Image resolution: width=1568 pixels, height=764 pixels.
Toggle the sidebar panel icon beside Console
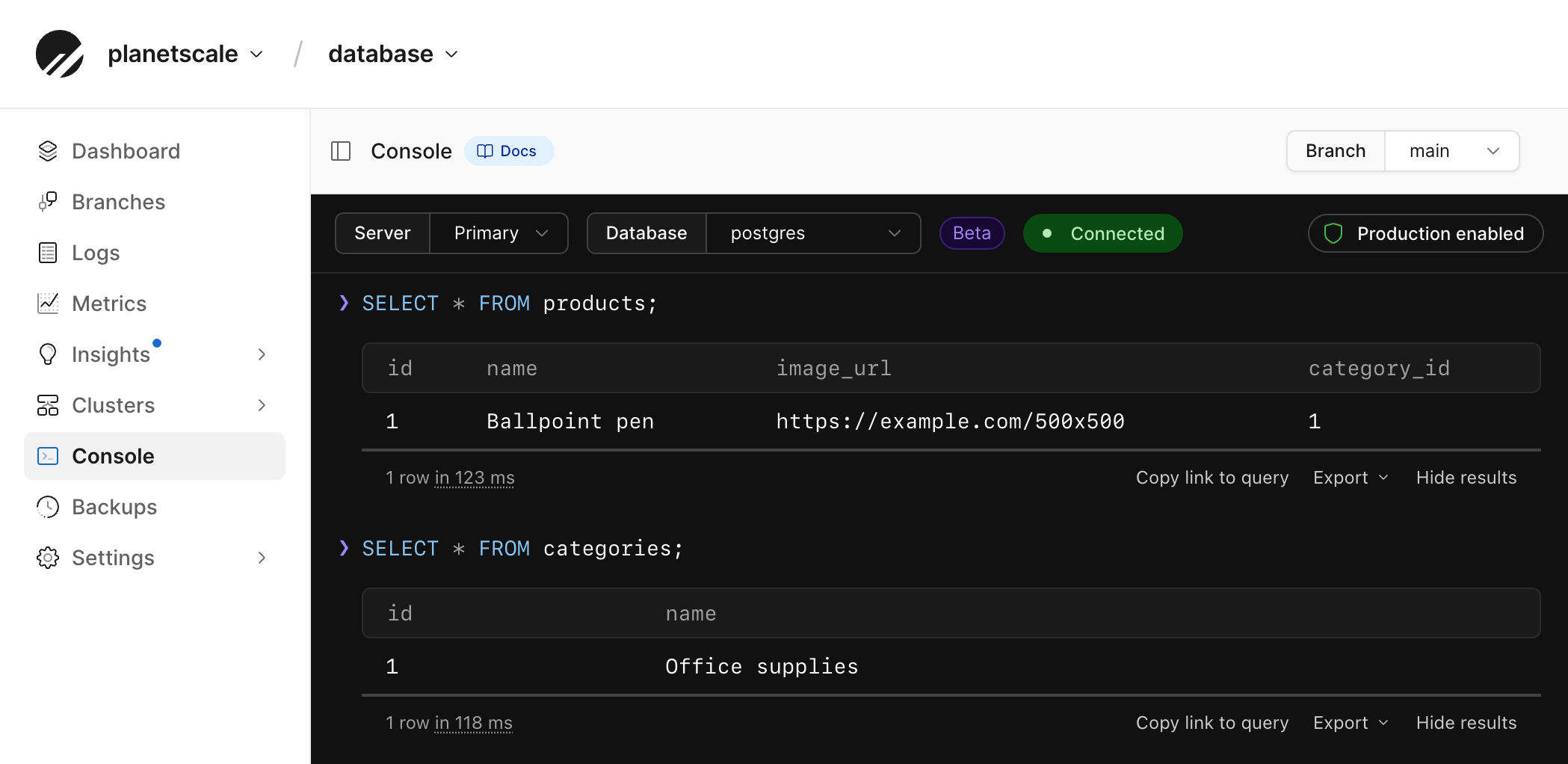coord(341,151)
